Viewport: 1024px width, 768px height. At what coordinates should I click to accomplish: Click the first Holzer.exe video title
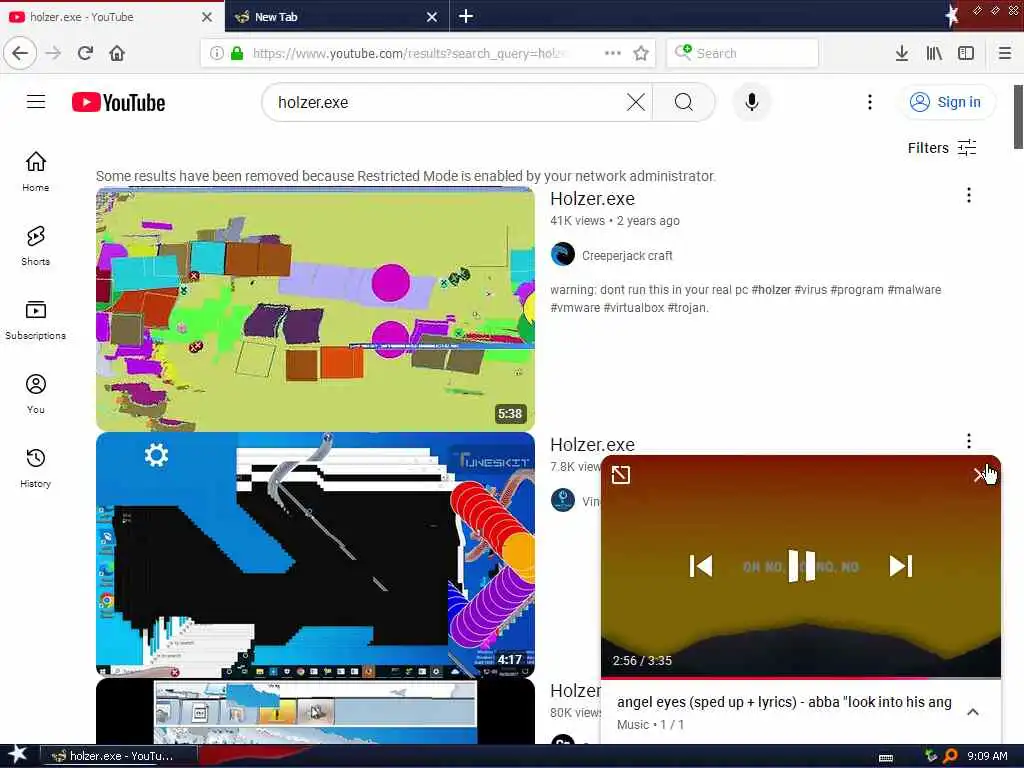[x=592, y=199]
